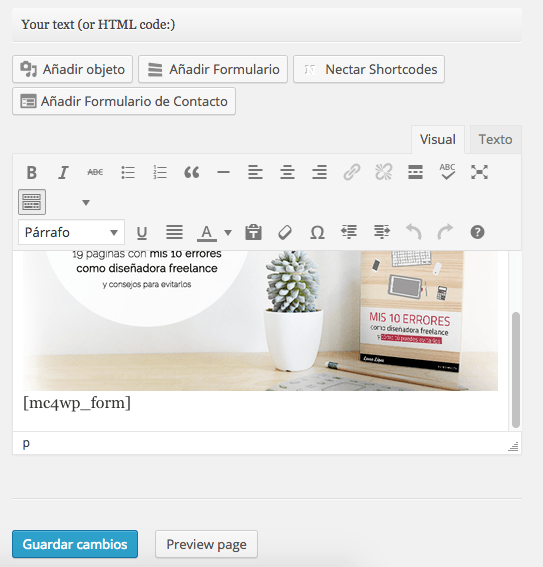
Task: Apply the text color
Action: pyautogui.click(x=207, y=233)
